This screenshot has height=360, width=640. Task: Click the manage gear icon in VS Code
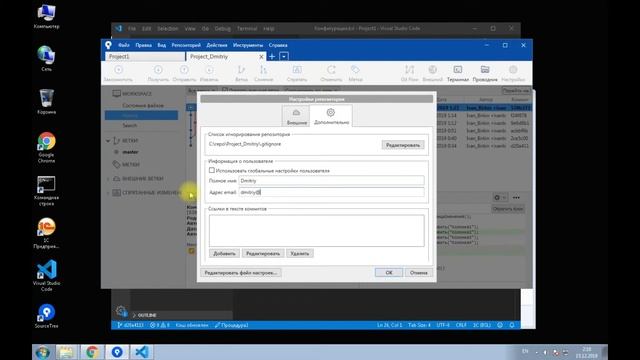click(x=121, y=311)
